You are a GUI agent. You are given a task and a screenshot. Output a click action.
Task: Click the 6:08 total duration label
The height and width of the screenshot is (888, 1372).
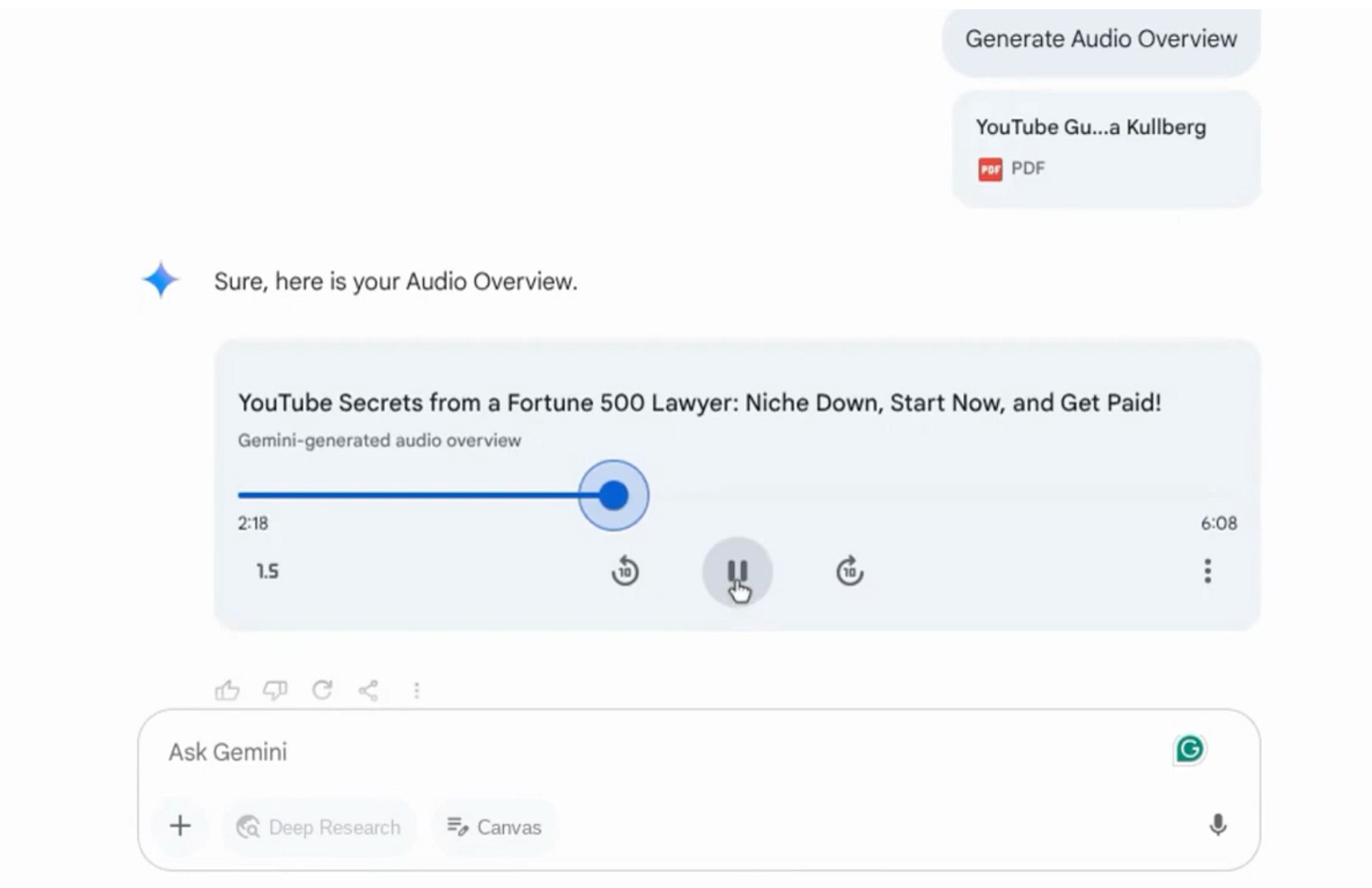point(1218,523)
